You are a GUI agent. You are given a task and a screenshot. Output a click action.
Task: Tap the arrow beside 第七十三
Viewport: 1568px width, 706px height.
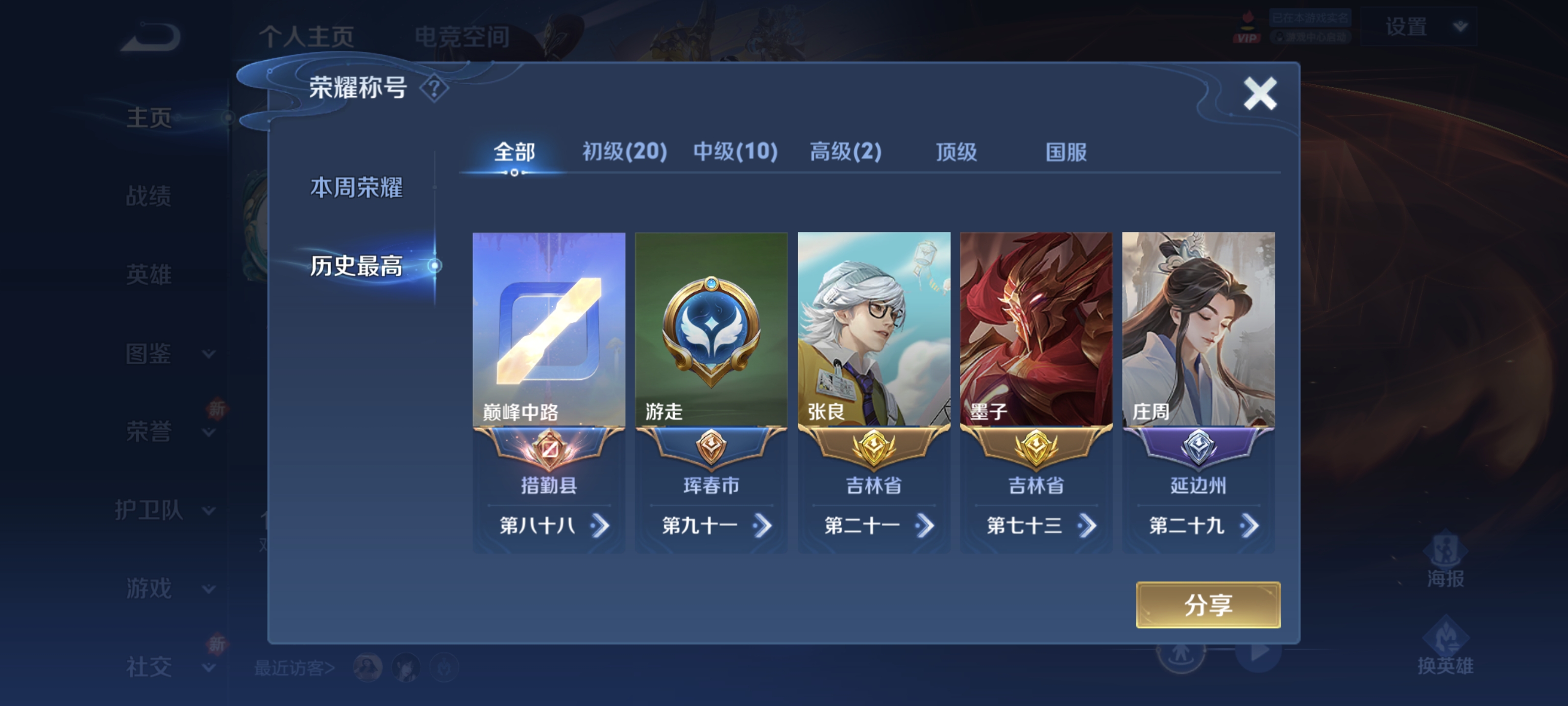click(1087, 525)
